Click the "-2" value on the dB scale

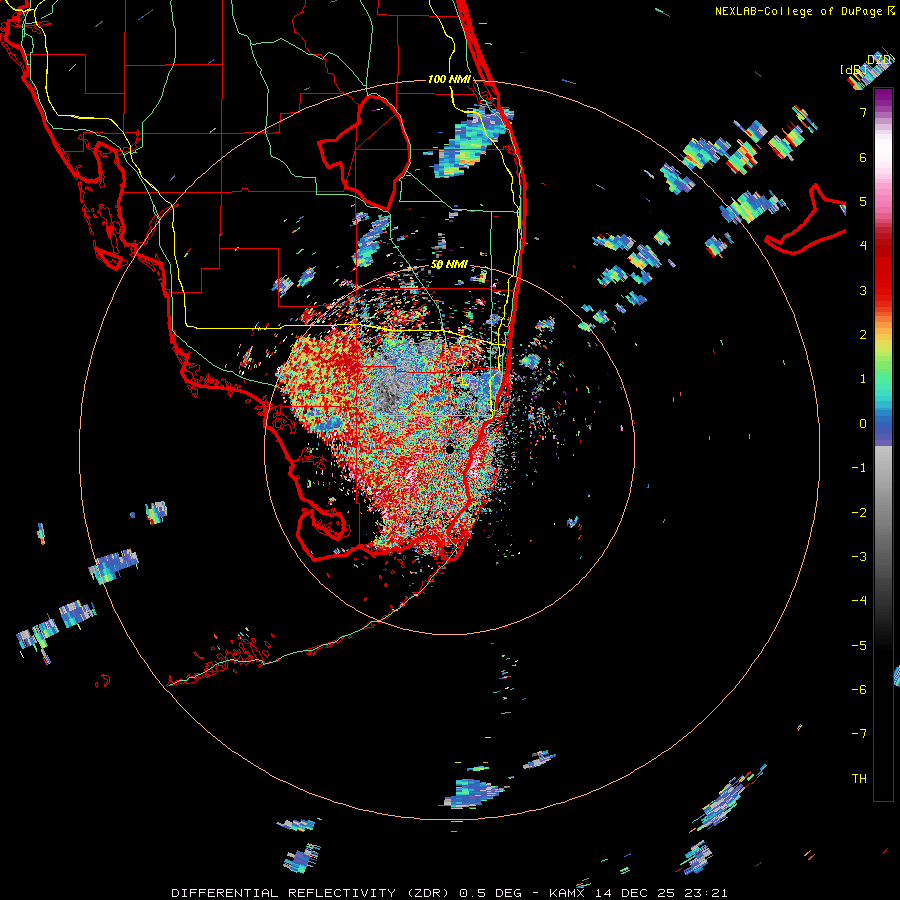click(x=859, y=512)
